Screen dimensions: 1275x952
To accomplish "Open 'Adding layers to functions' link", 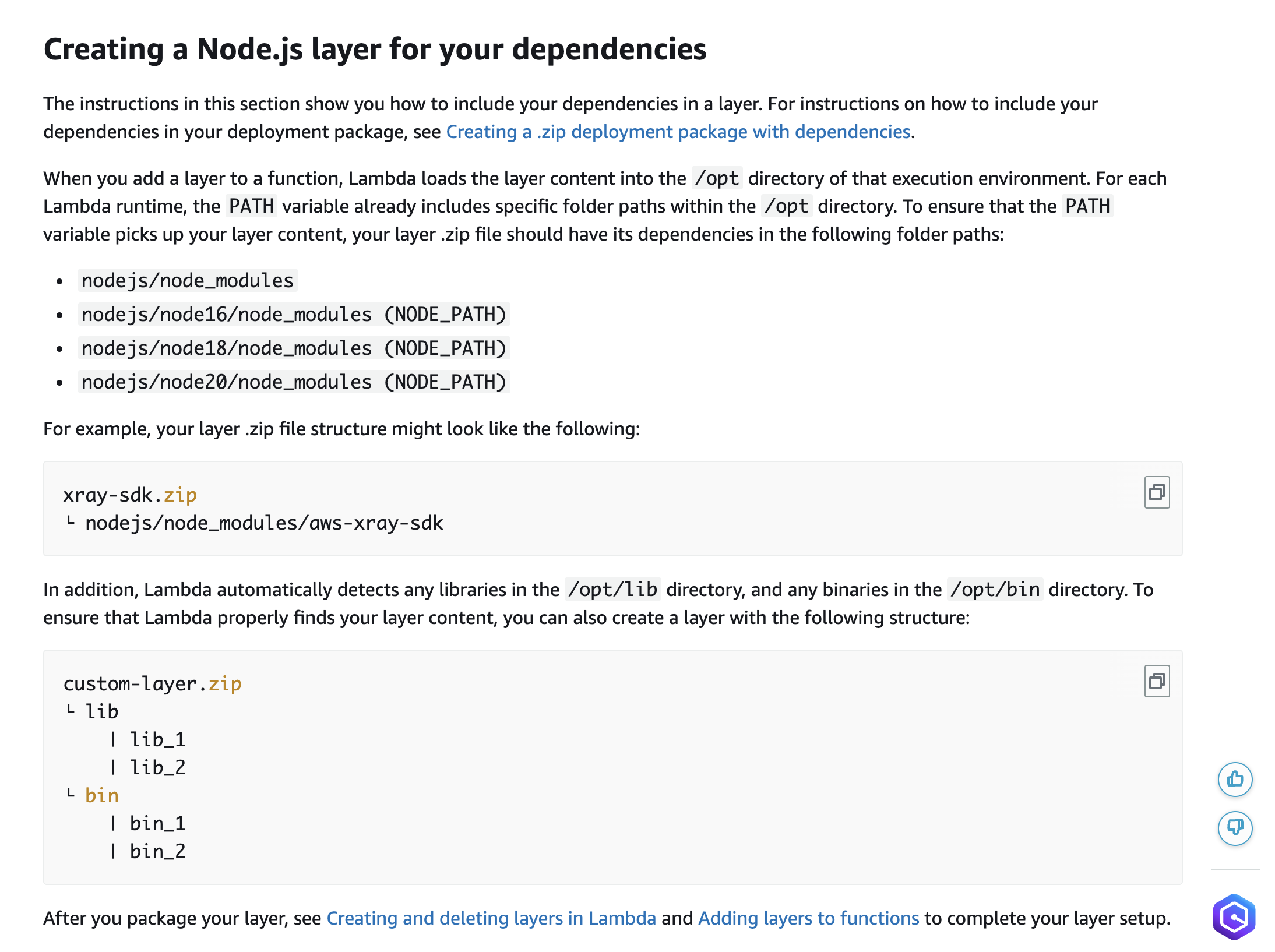I will pos(808,918).
